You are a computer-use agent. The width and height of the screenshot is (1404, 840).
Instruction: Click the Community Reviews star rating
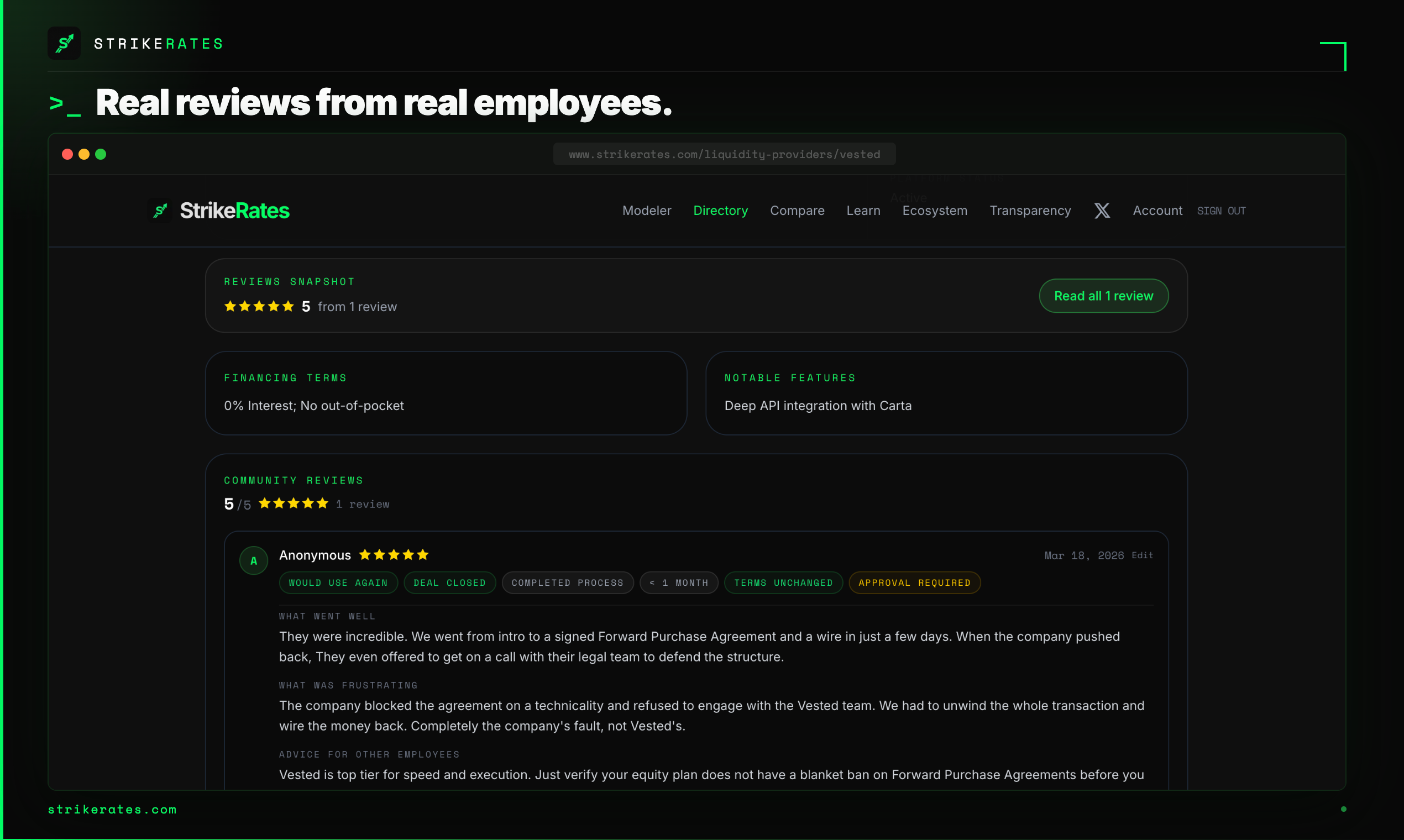[294, 503]
